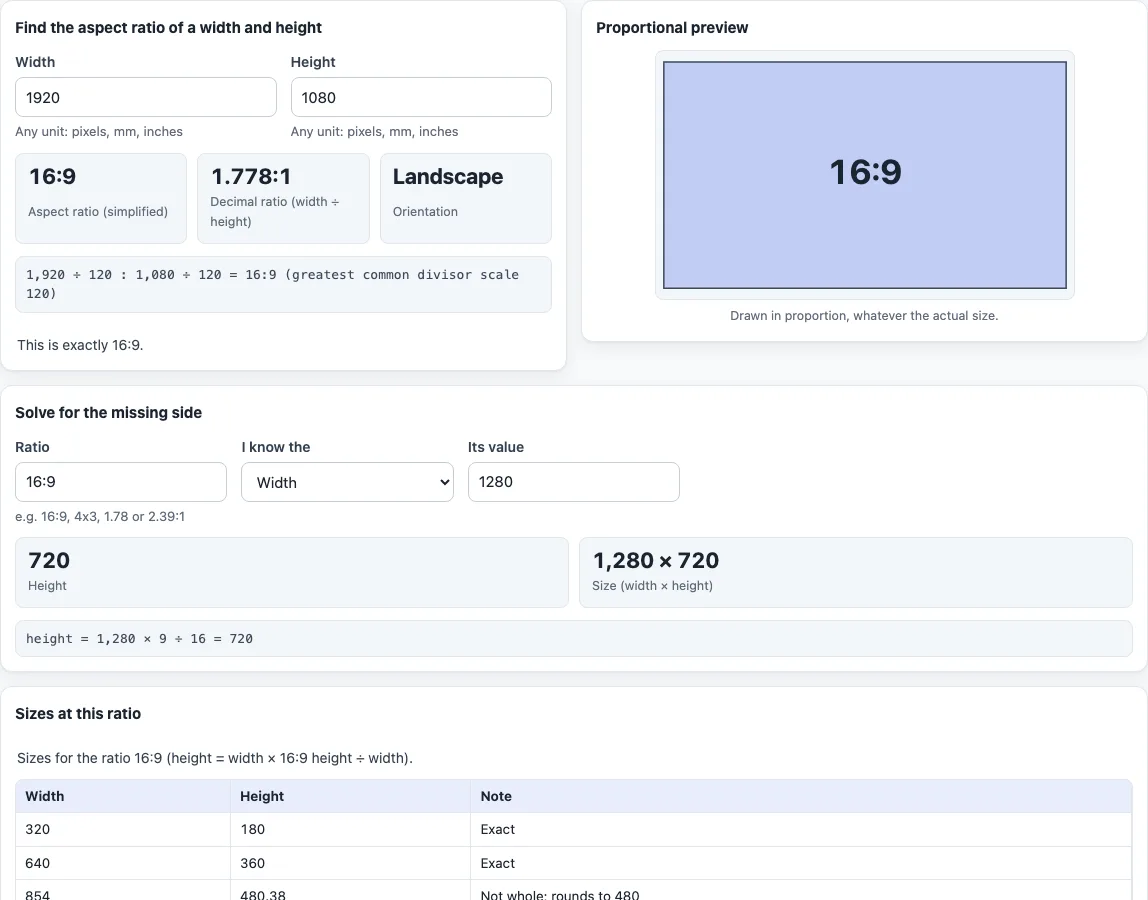Click the 'Ratio' field label
The image size is (1148, 900).
32,447
